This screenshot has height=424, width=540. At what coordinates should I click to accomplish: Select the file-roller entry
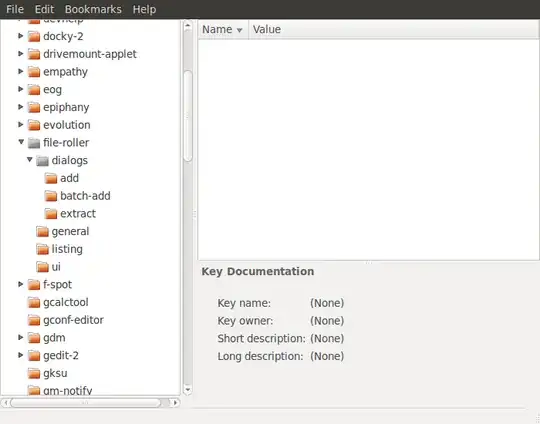tap(66, 143)
